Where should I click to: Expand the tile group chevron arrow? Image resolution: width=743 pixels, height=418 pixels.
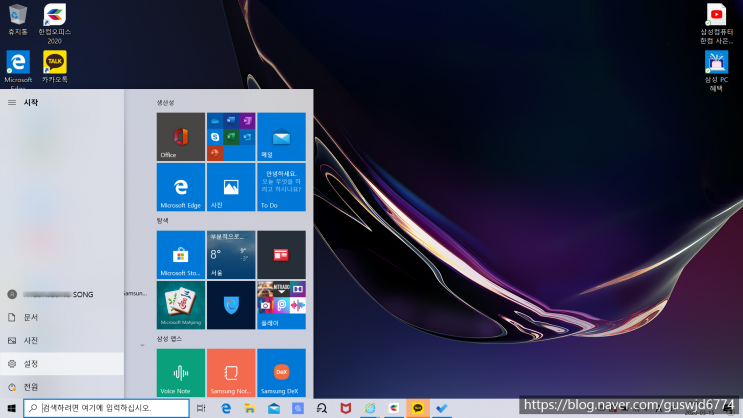[141, 342]
